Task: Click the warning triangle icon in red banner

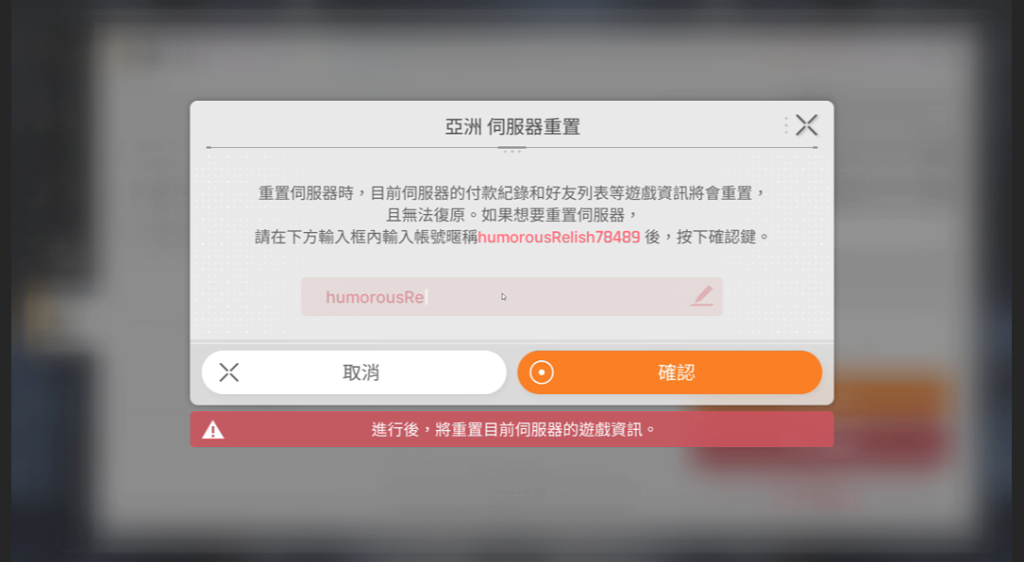Action: pos(213,429)
